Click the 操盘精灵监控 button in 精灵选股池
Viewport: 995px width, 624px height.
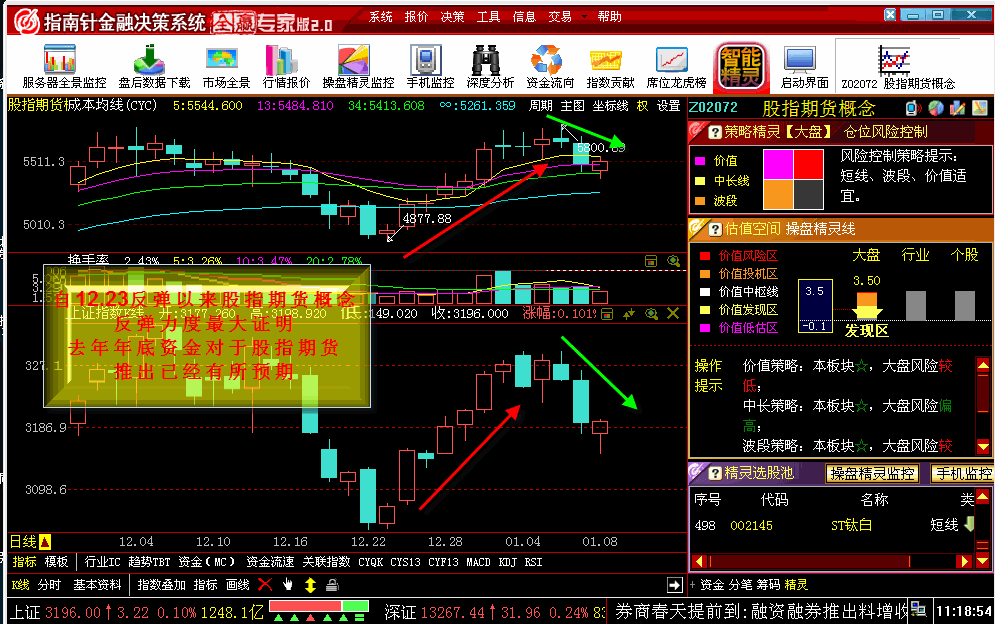click(x=872, y=474)
